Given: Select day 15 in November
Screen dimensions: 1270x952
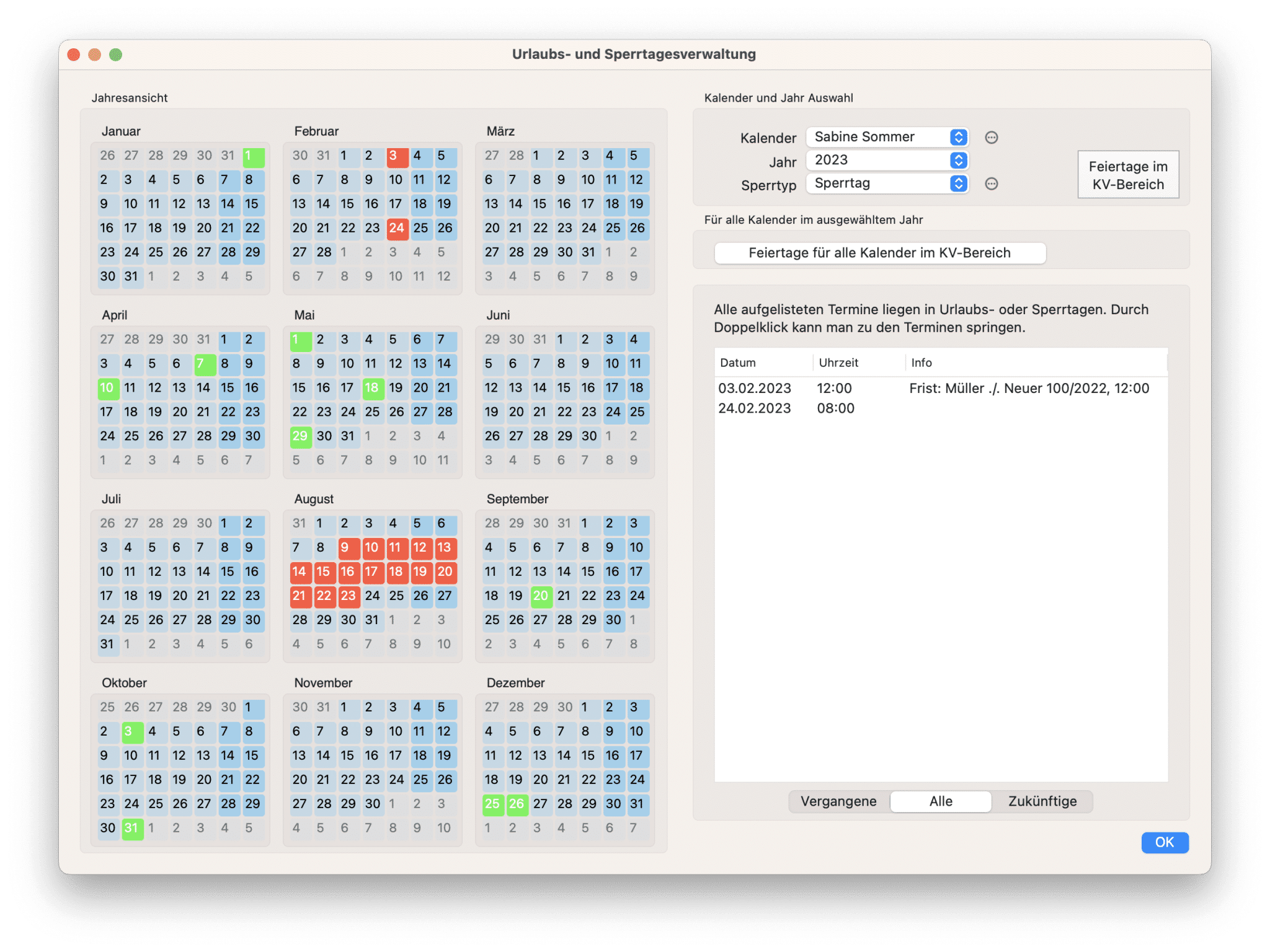Looking at the screenshot, I should click(x=349, y=756).
